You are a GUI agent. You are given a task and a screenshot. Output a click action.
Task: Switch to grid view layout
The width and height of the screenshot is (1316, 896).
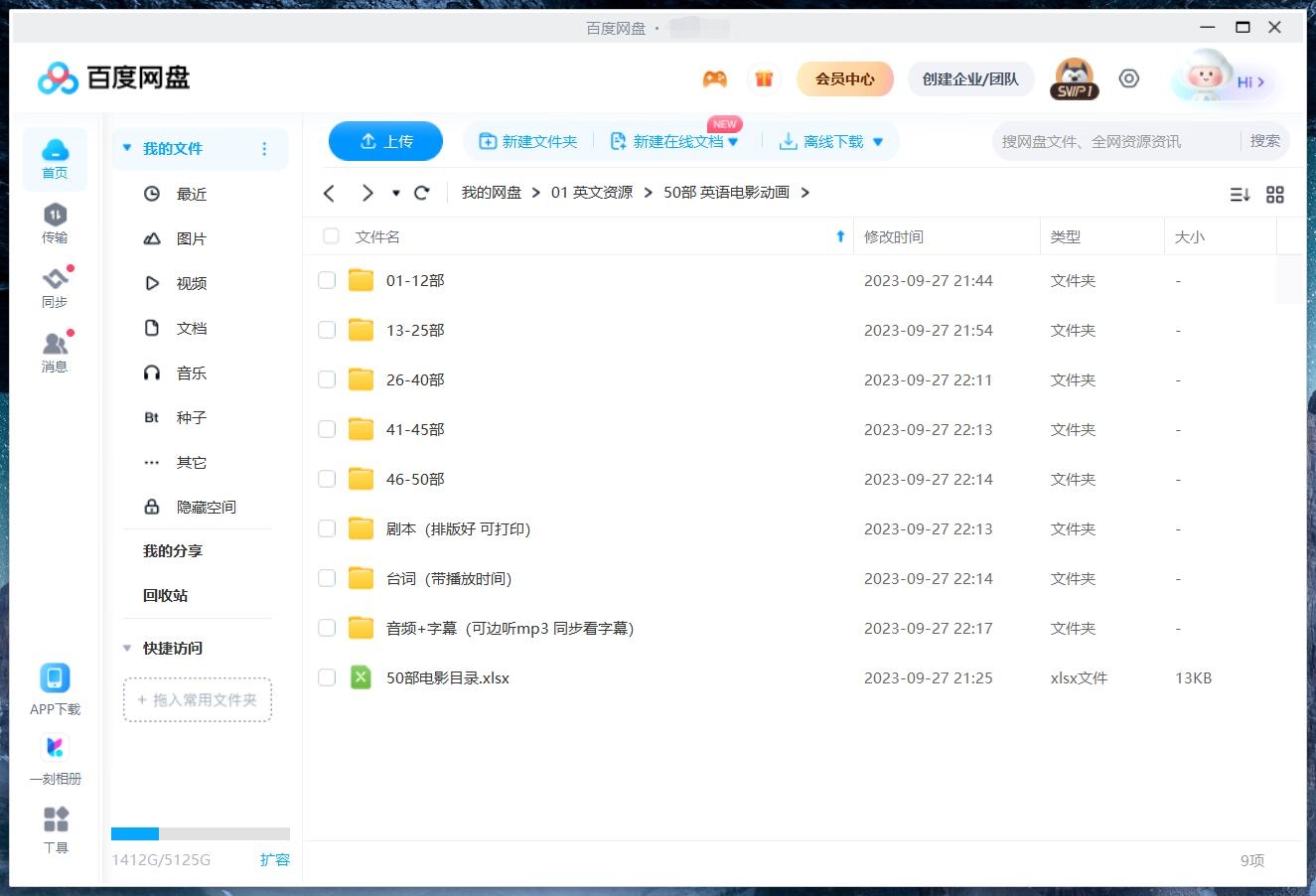click(1275, 195)
